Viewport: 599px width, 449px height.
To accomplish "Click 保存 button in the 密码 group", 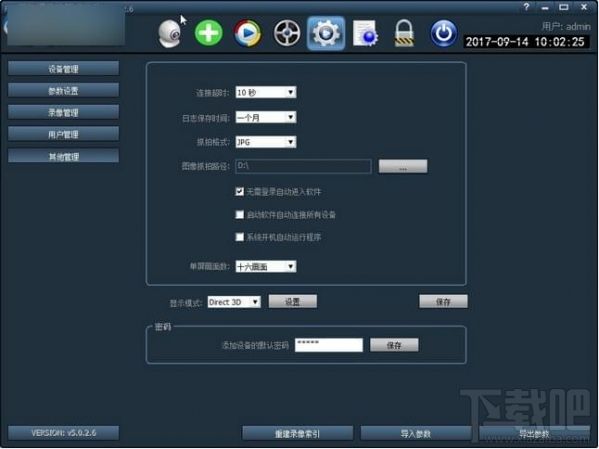I will coord(394,345).
